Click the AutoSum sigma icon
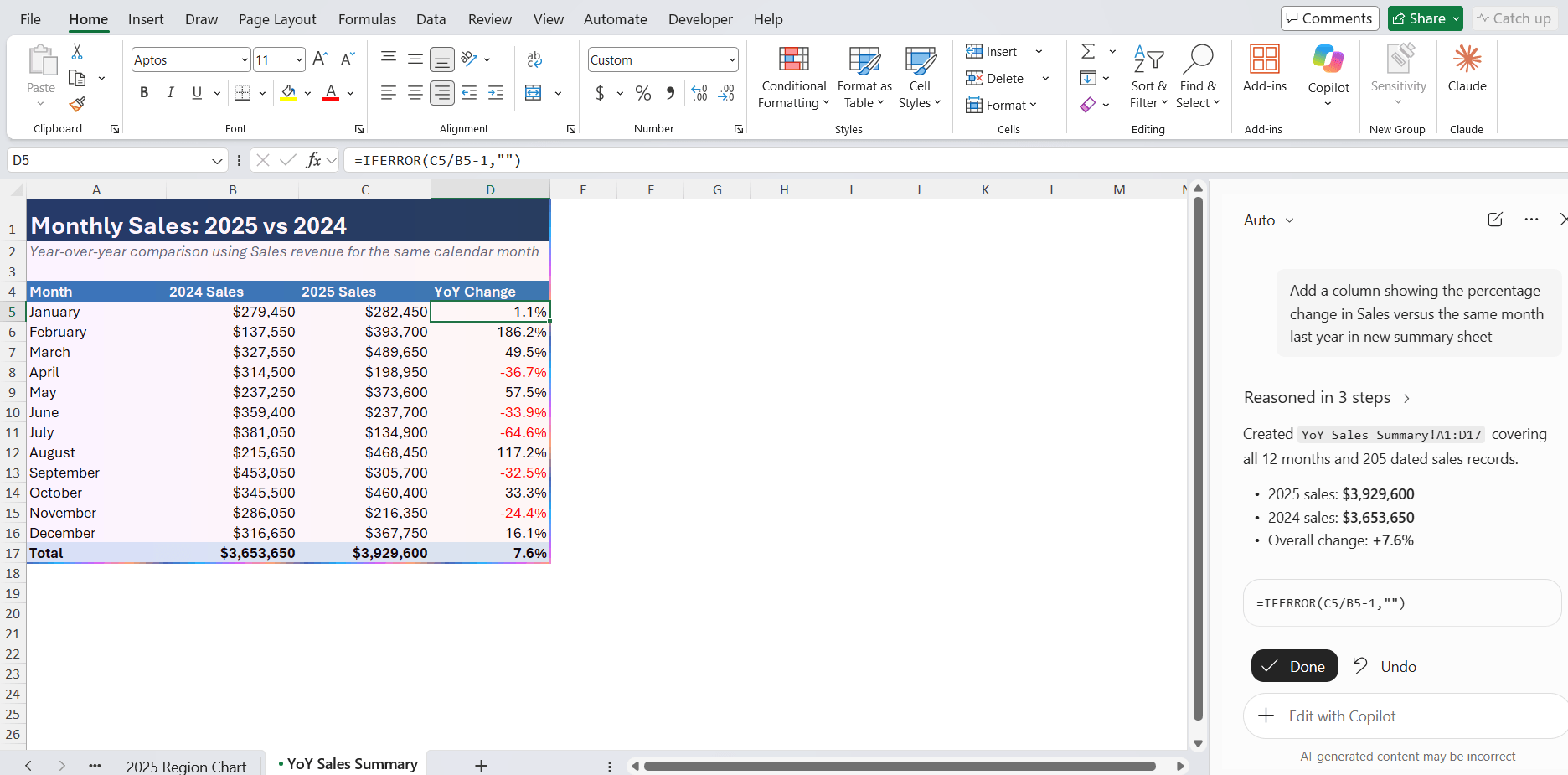The image size is (1568, 775). 1088,52
